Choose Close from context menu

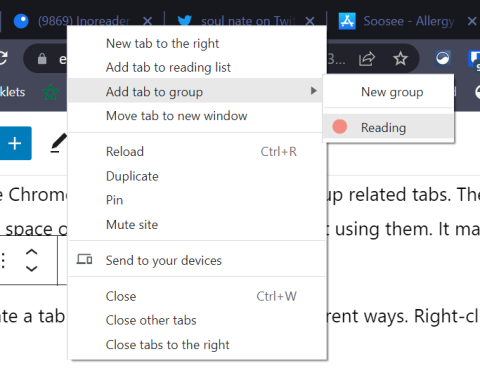pyautogui.click(x=197, y=296)
